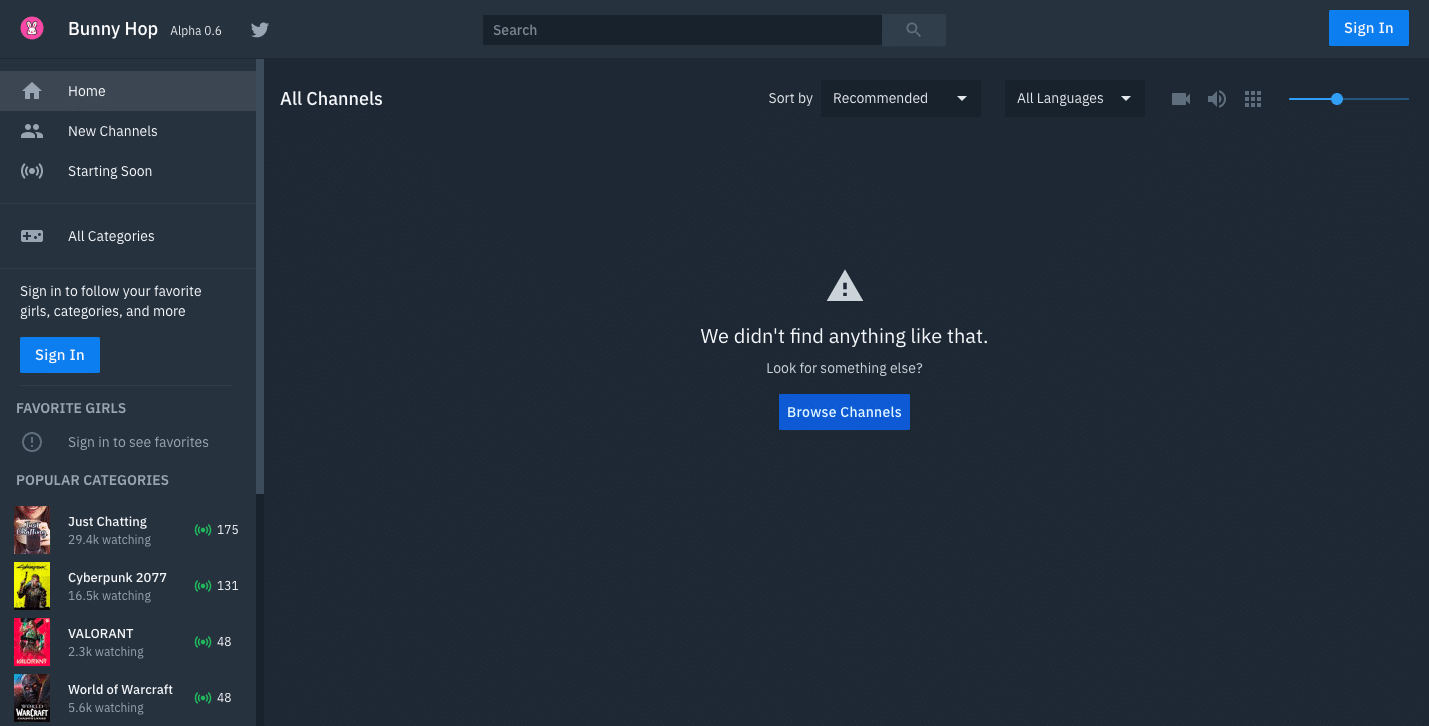Click the thumbnail size slider handle
Screen dimensions: 1429x726
1337,99
